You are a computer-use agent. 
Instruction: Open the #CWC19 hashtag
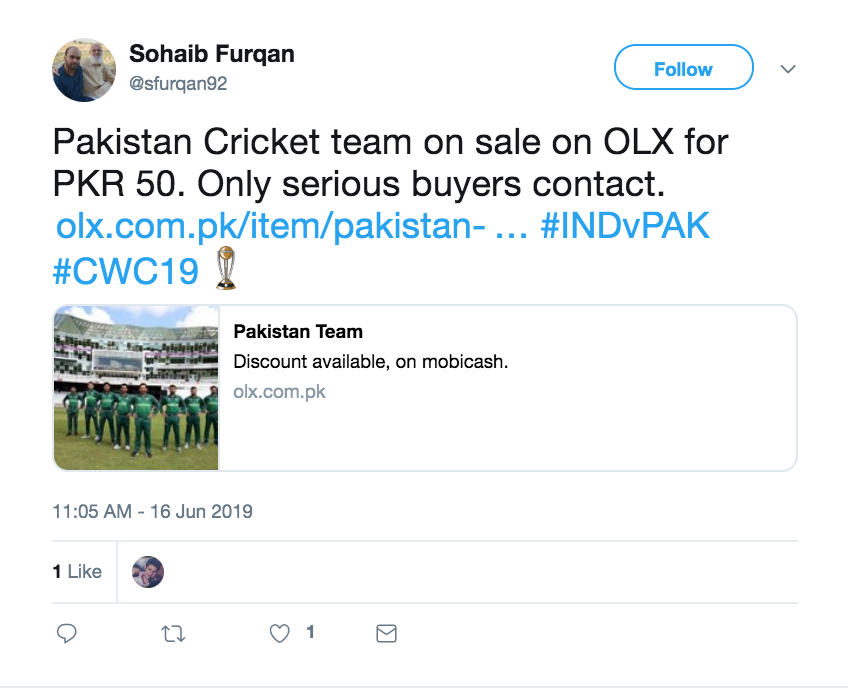click(x=127, y=270)
